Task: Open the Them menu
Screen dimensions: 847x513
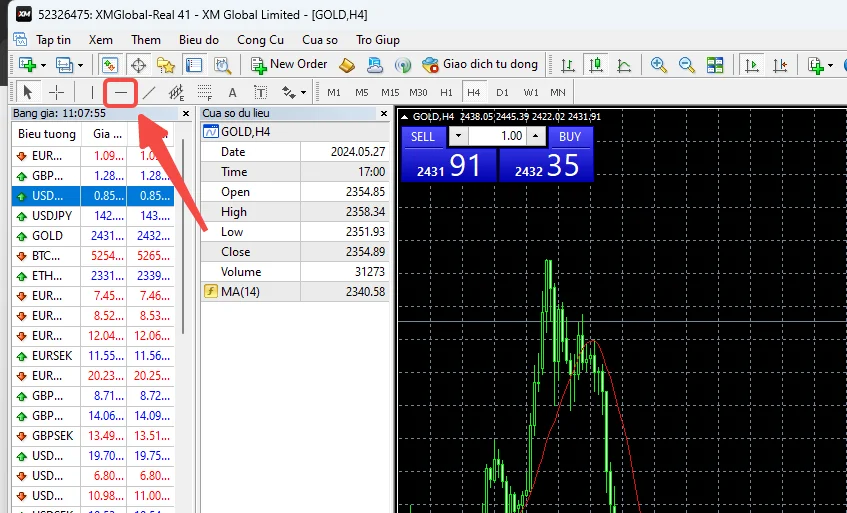Action: (146, 40)
